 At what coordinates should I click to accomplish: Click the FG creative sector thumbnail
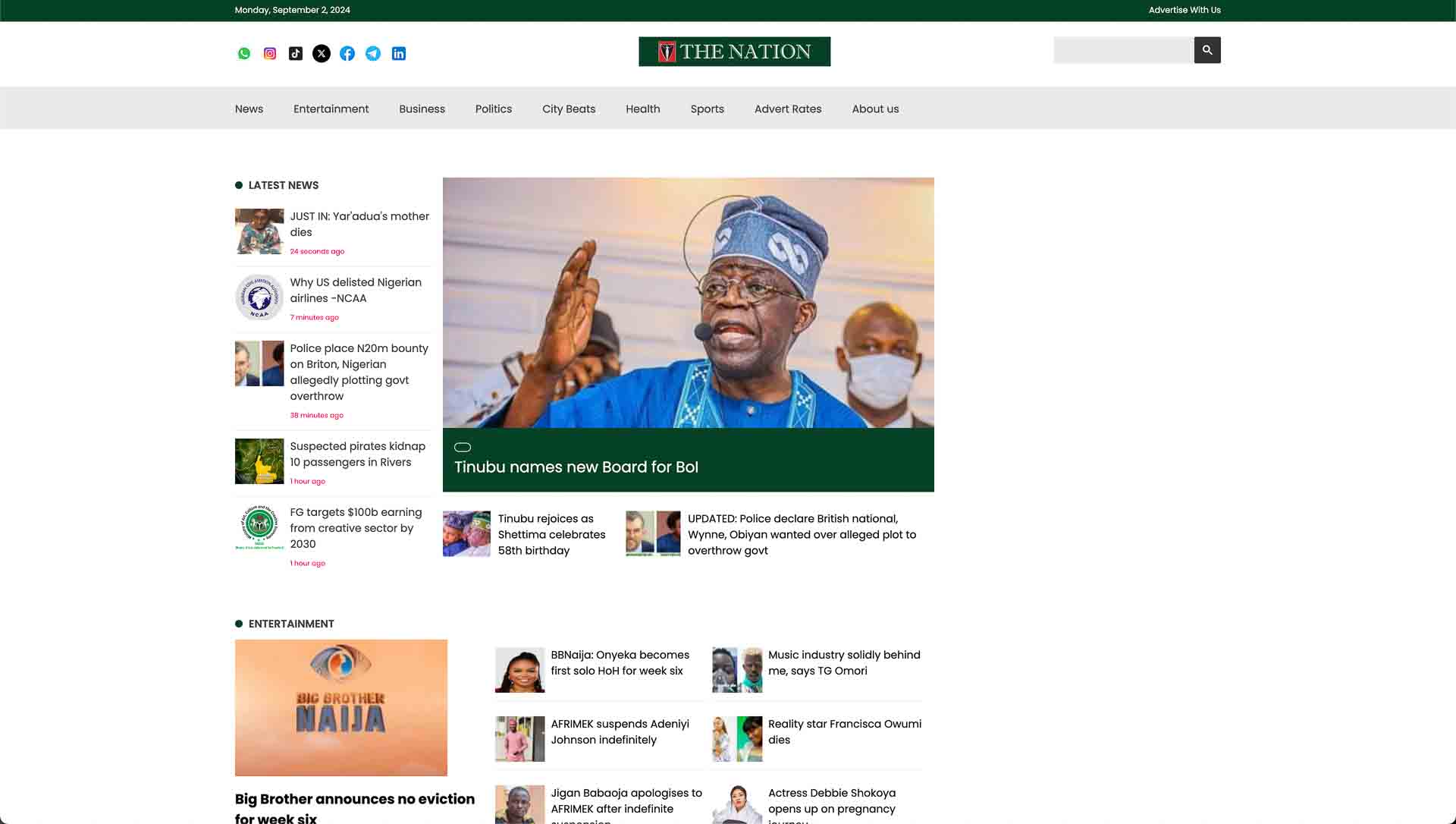(259, 527)
